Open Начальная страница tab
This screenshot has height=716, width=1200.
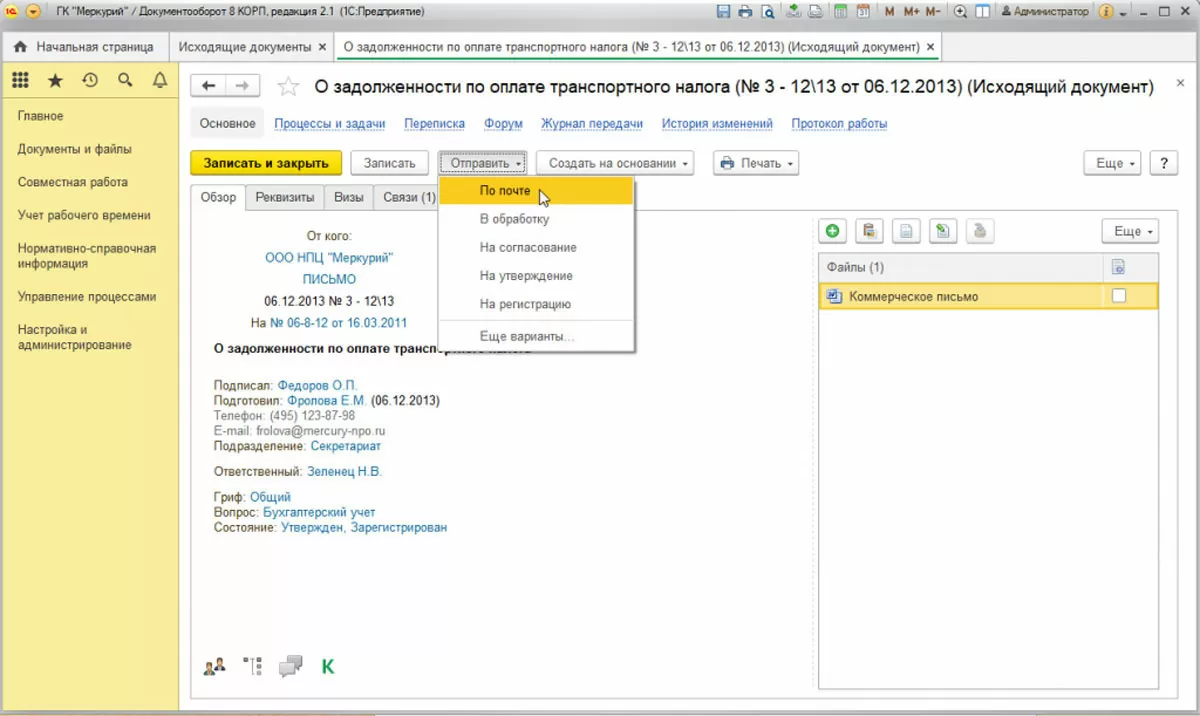click(84, 47)
